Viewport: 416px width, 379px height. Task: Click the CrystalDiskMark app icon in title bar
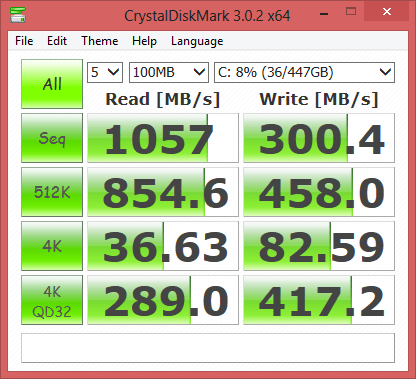[18, 15]
